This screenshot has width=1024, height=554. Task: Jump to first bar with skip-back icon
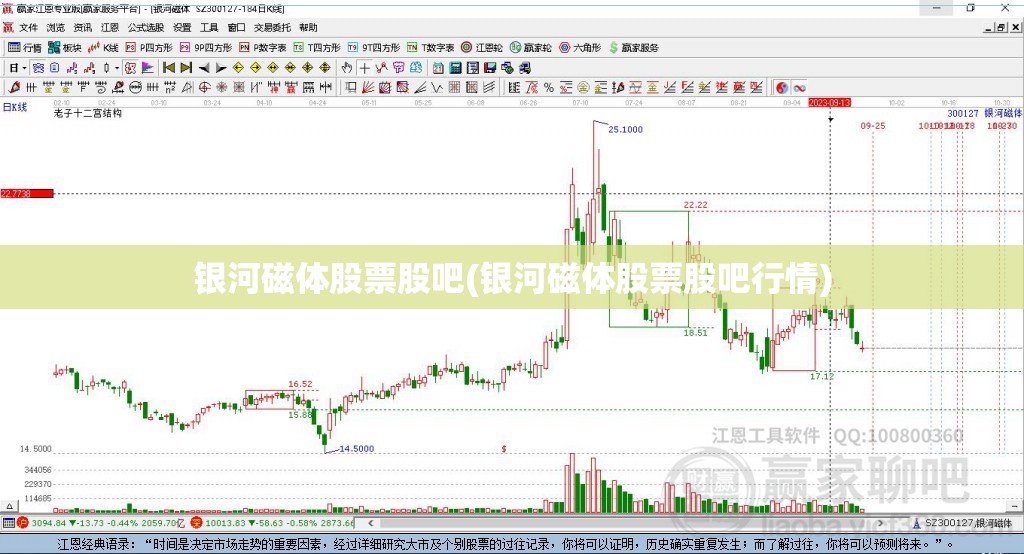coord(168,68)
